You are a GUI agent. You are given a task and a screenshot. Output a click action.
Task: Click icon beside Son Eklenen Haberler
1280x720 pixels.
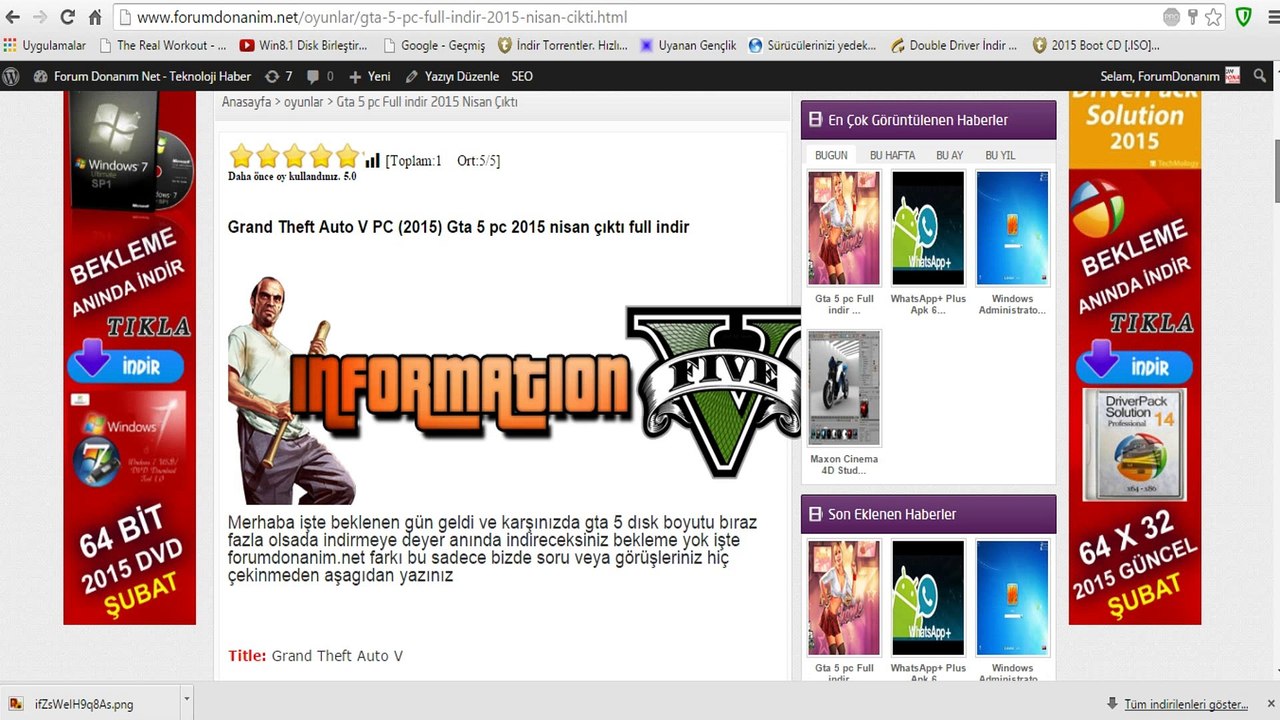[x=815, y=514]
